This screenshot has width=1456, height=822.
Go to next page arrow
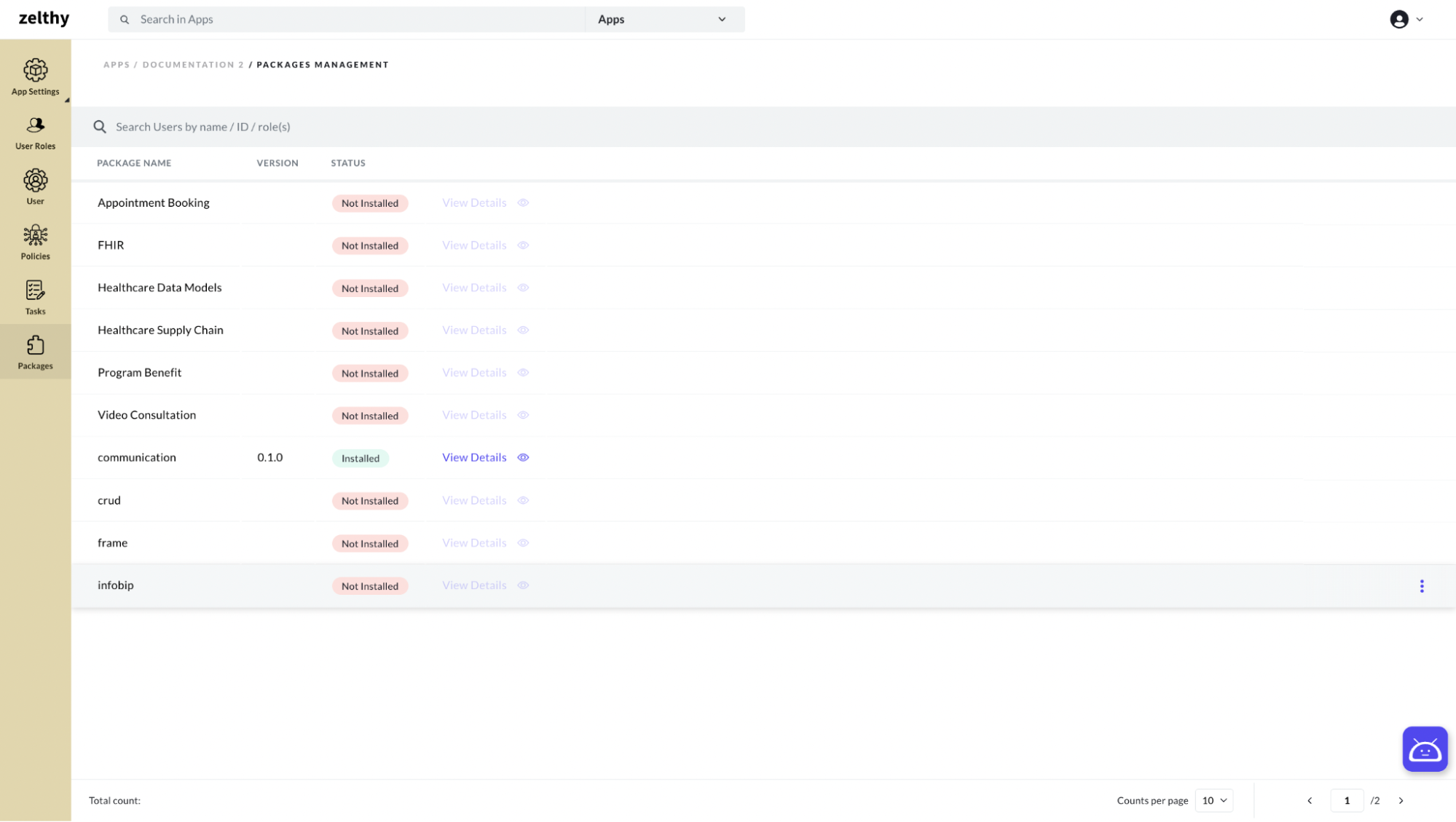[1401, 801]
